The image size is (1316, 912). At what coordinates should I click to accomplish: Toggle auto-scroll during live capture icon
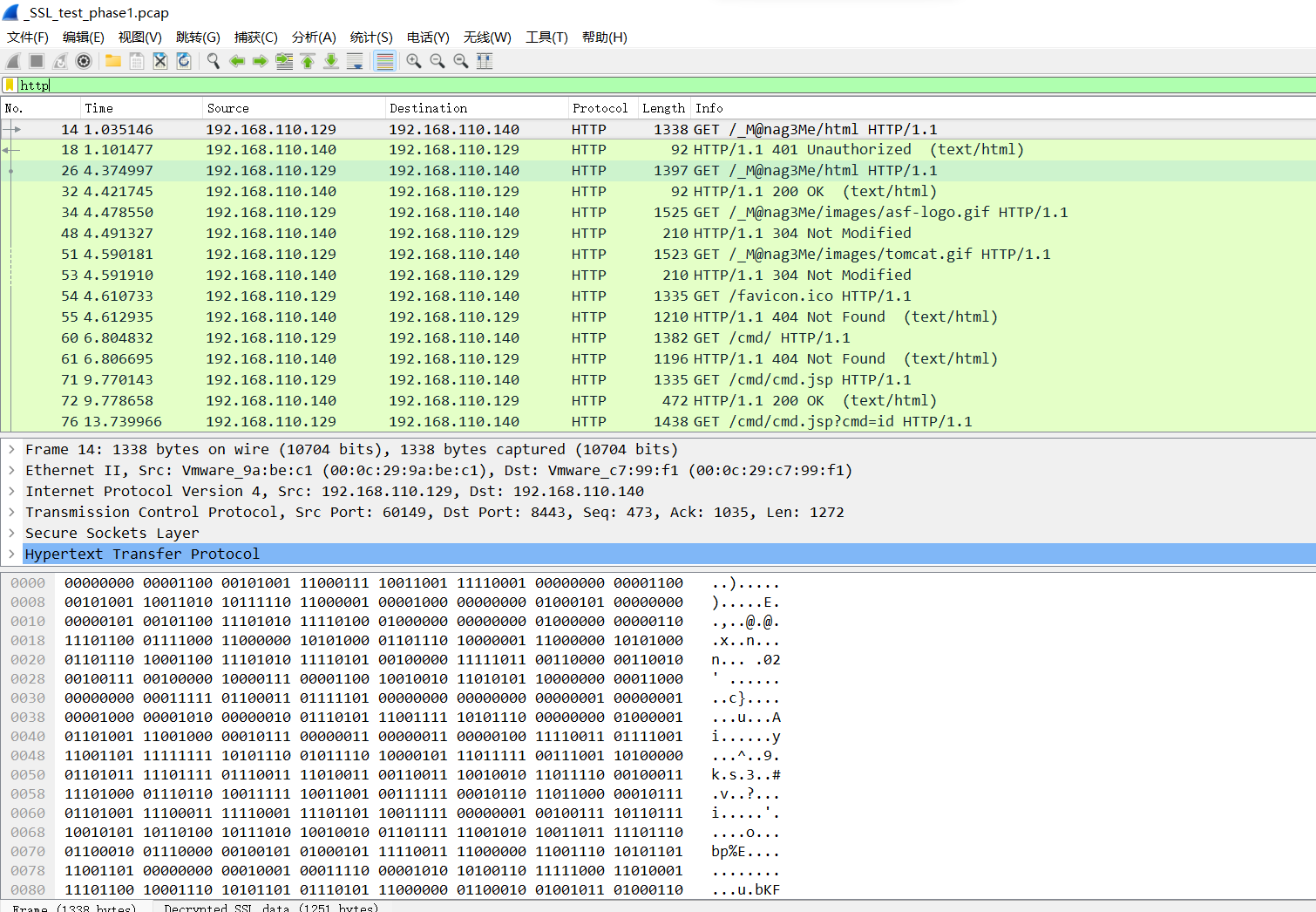[x=355, y=61]
